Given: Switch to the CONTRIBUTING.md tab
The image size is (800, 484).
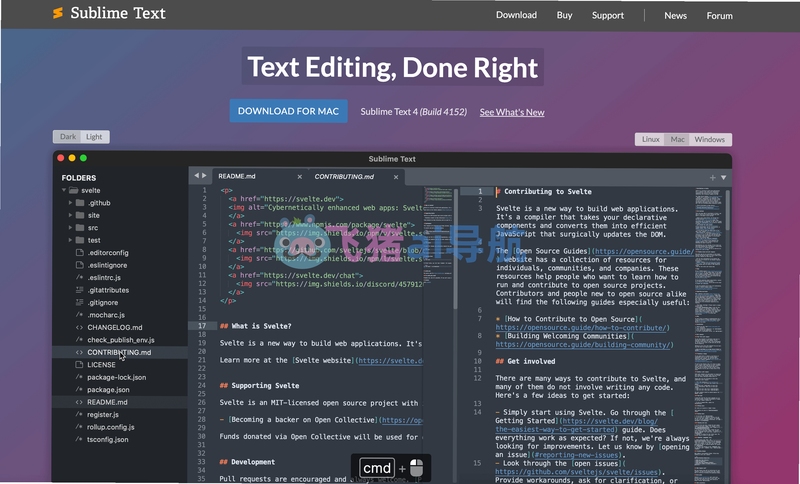Looking at the screenshot, I should 344,176.
